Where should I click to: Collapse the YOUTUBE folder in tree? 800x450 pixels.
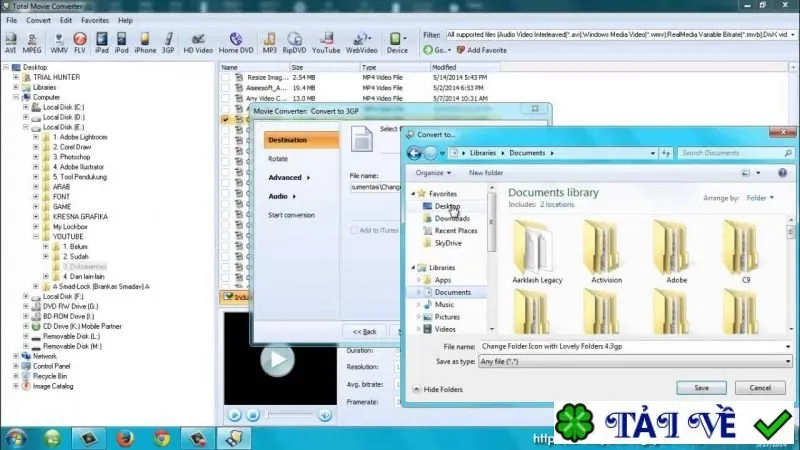click(36, 237)
